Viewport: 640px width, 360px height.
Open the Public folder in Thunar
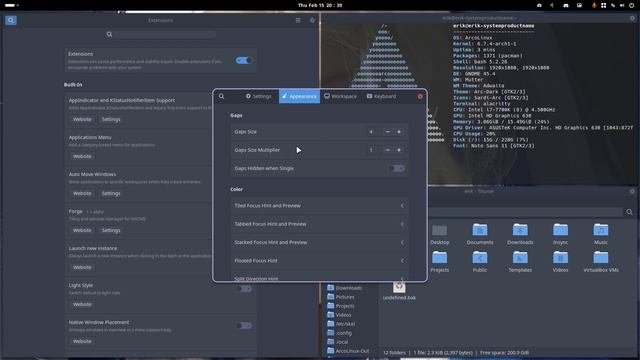pyautogui.click(x=480, y=262)
